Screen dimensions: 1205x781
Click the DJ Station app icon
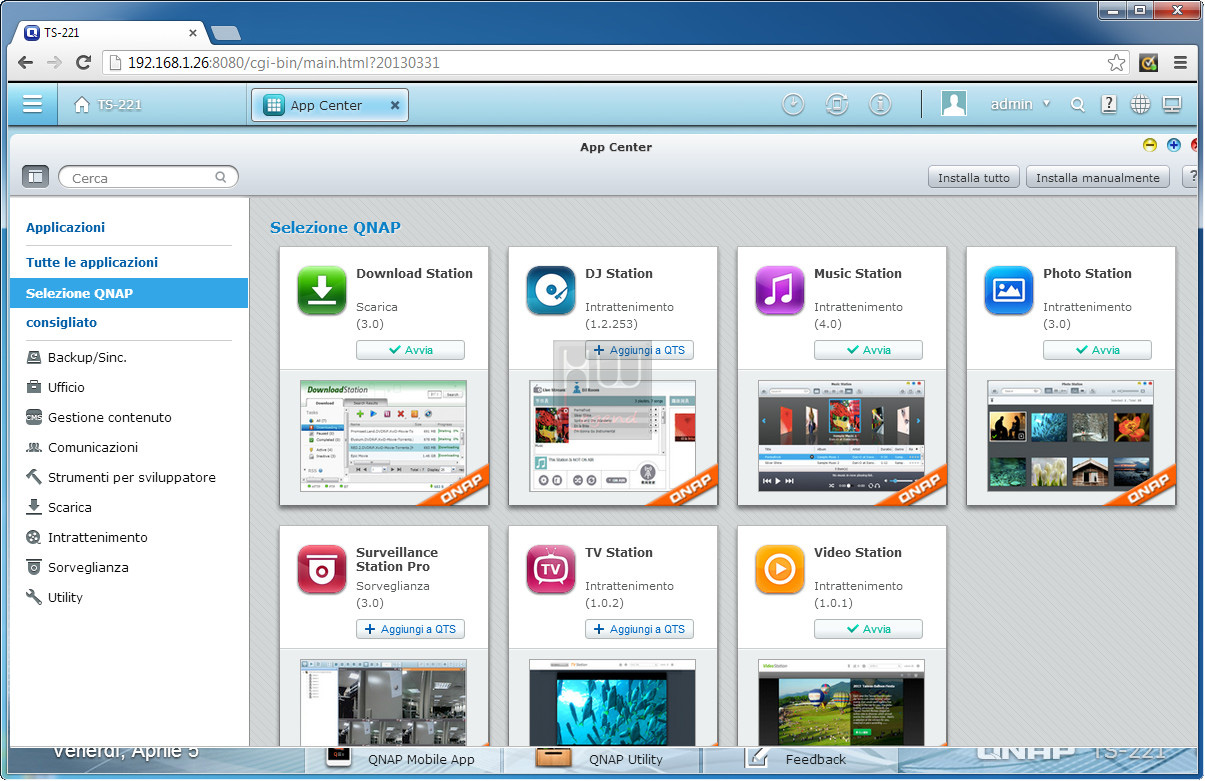pyautogui.click(x=551, y=291)
